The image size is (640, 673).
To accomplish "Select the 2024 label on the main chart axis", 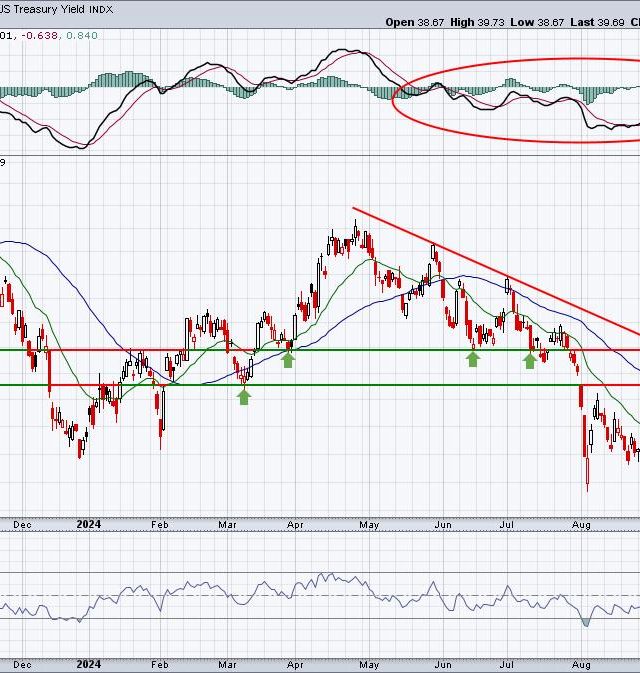I will coord(87,523).
